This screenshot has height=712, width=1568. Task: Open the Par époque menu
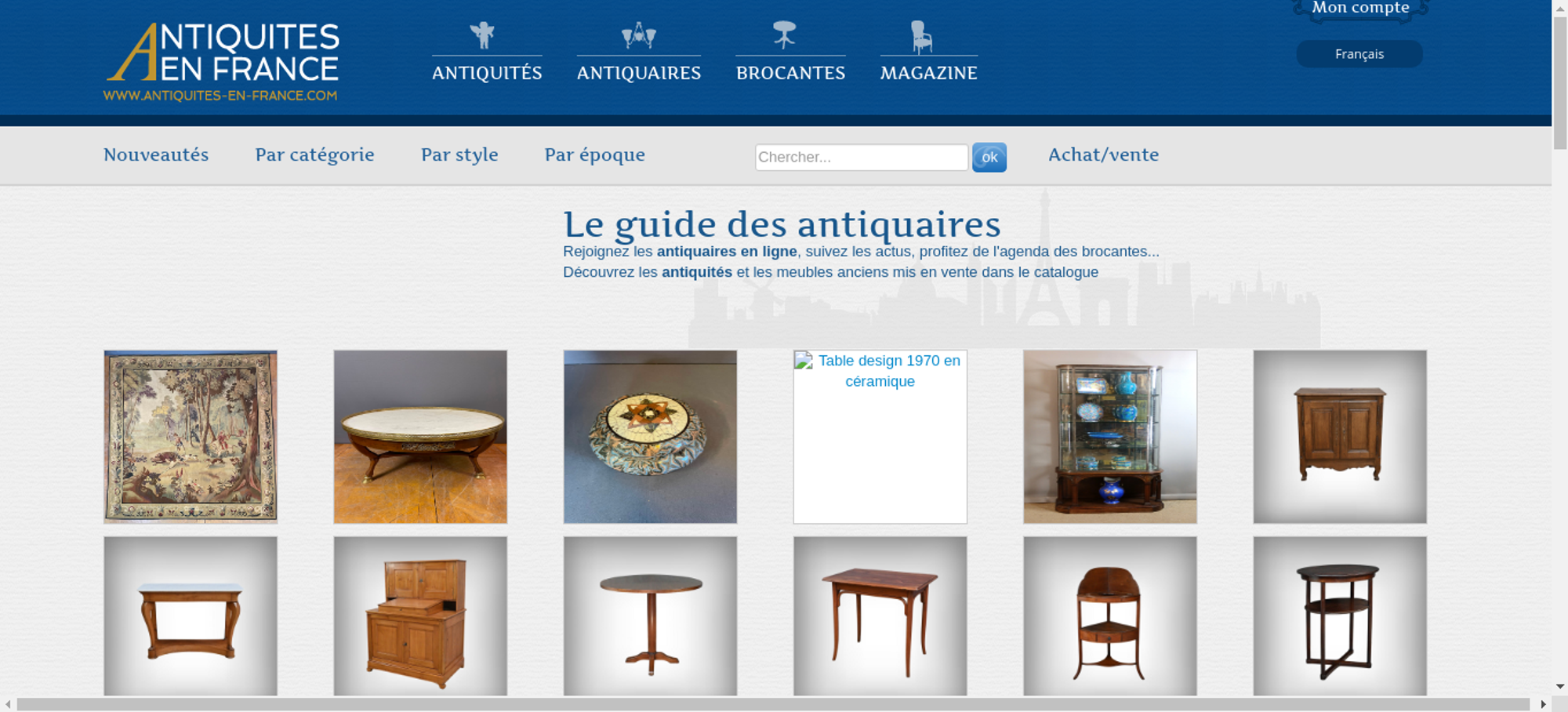[x=594, y=155]
